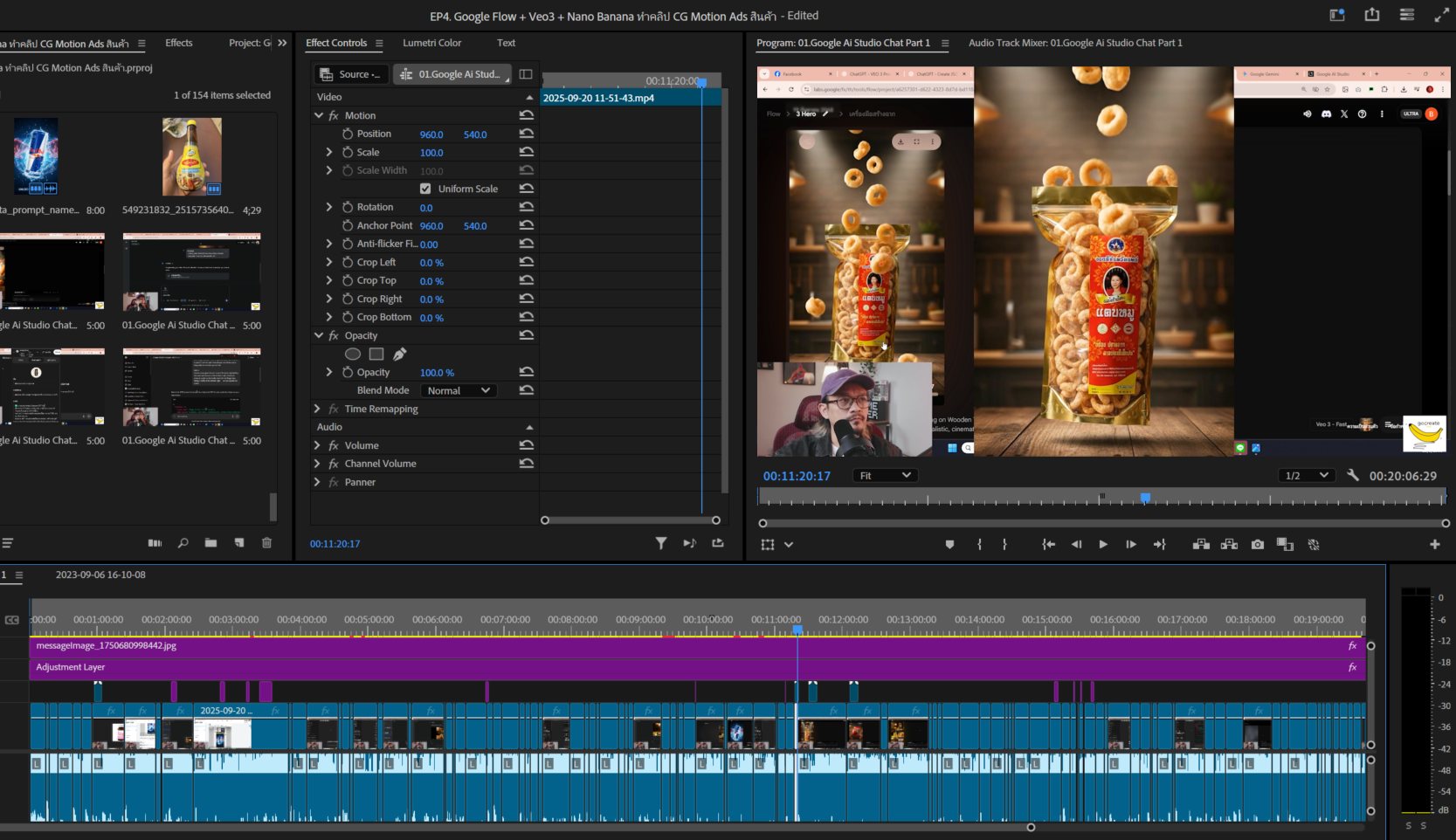Step back one frame in Program monitor
This screenshot has height=840, width=1456.
coord(1076,544)
